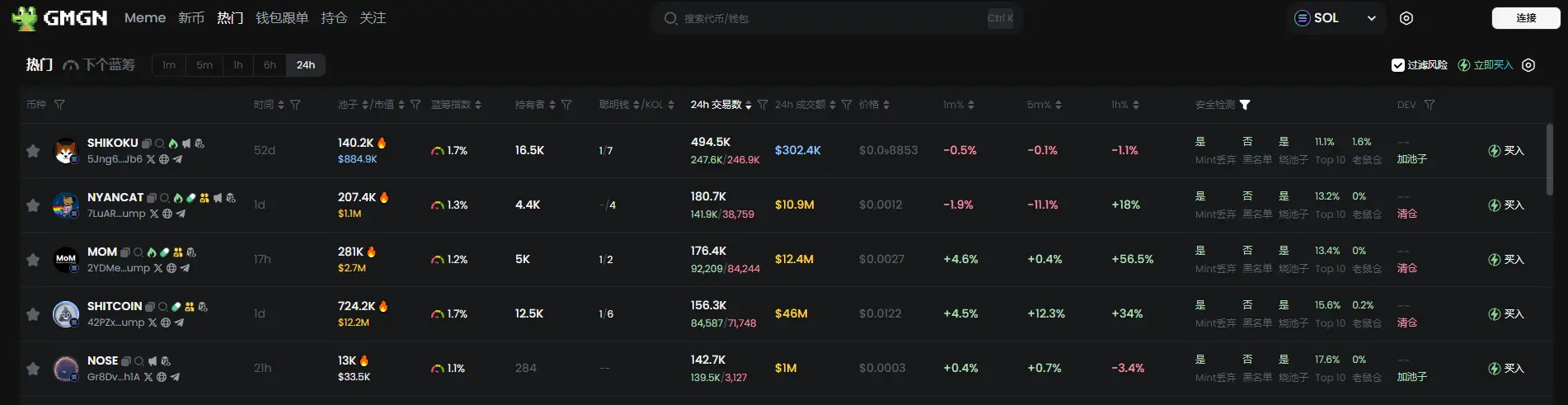Click the 连接 connect button

(1526, 18)
